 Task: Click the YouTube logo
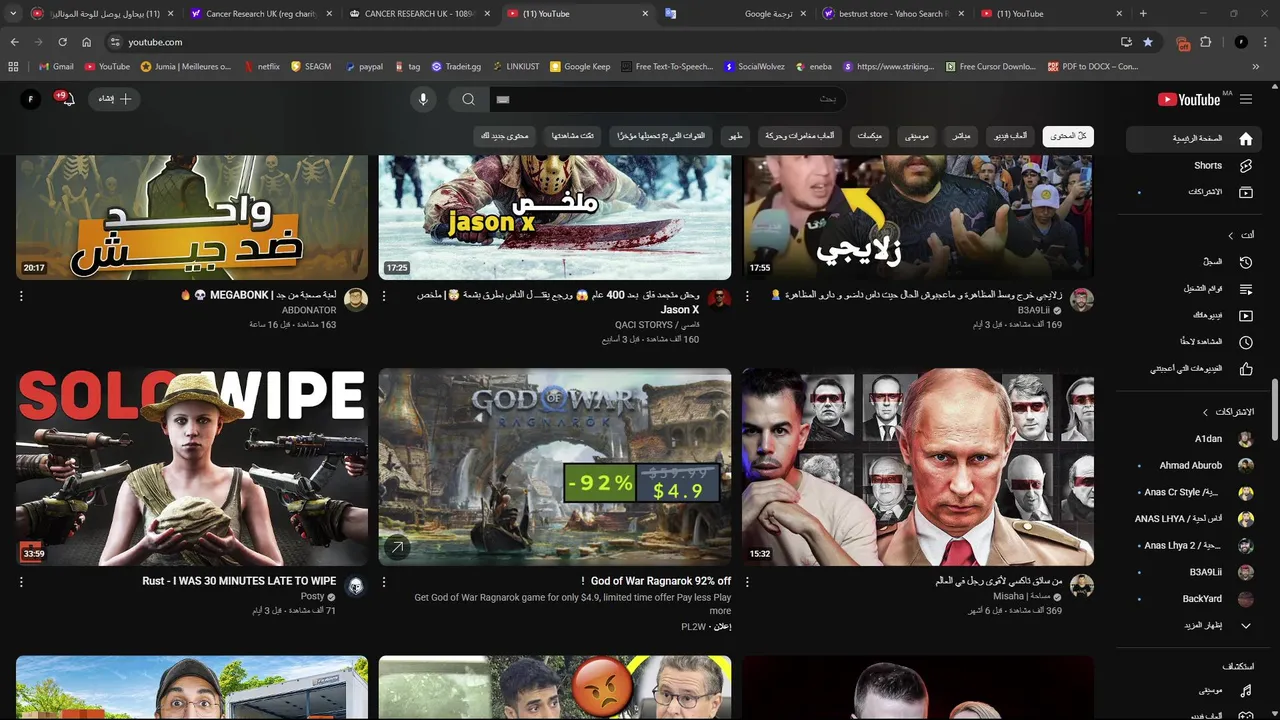1189,99
